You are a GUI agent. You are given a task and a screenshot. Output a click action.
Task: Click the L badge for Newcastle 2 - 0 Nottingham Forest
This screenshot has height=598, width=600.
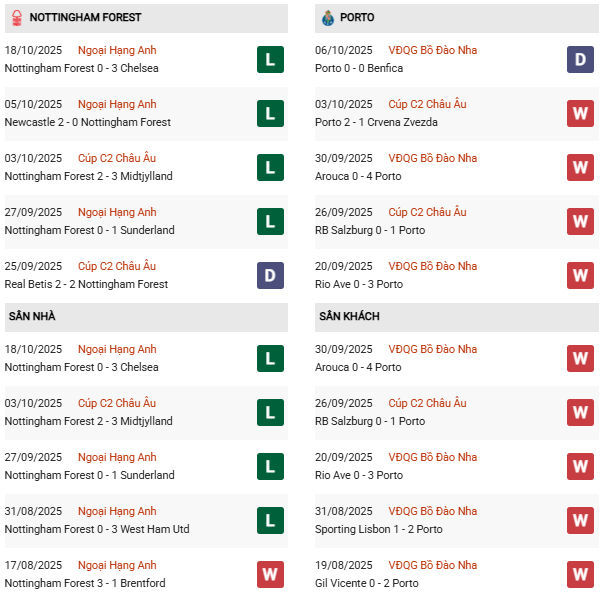pos(270,113)
